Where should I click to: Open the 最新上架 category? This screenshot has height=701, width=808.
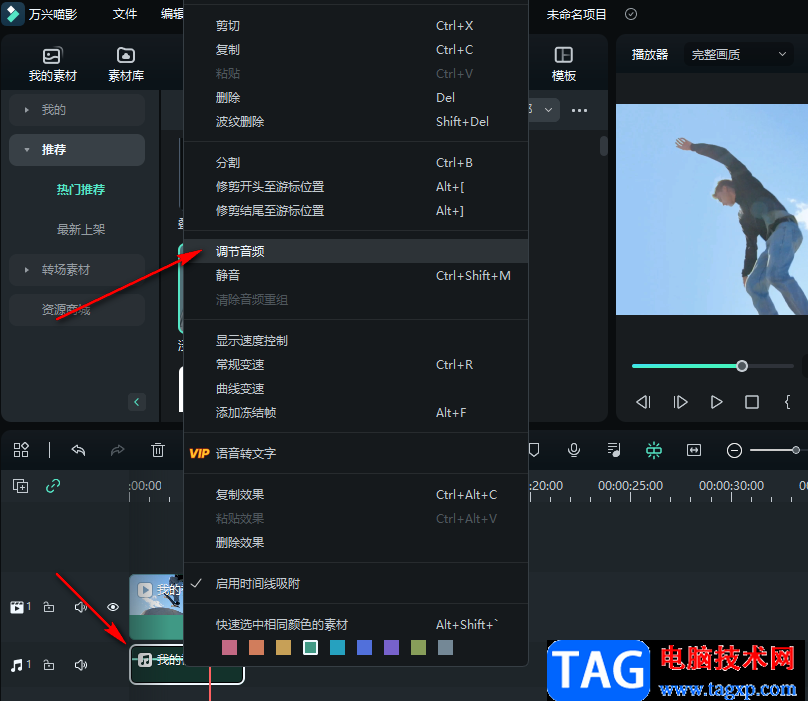pyautogui.click(x=81, y=229)
